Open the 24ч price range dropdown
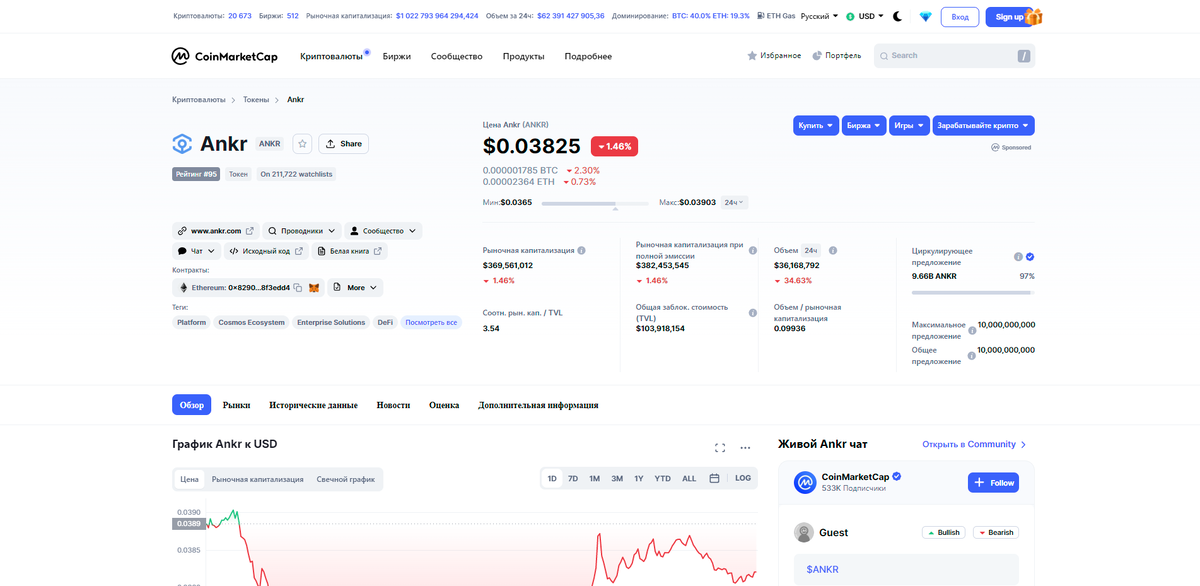Screen dimensions: 1200x586 734,203
